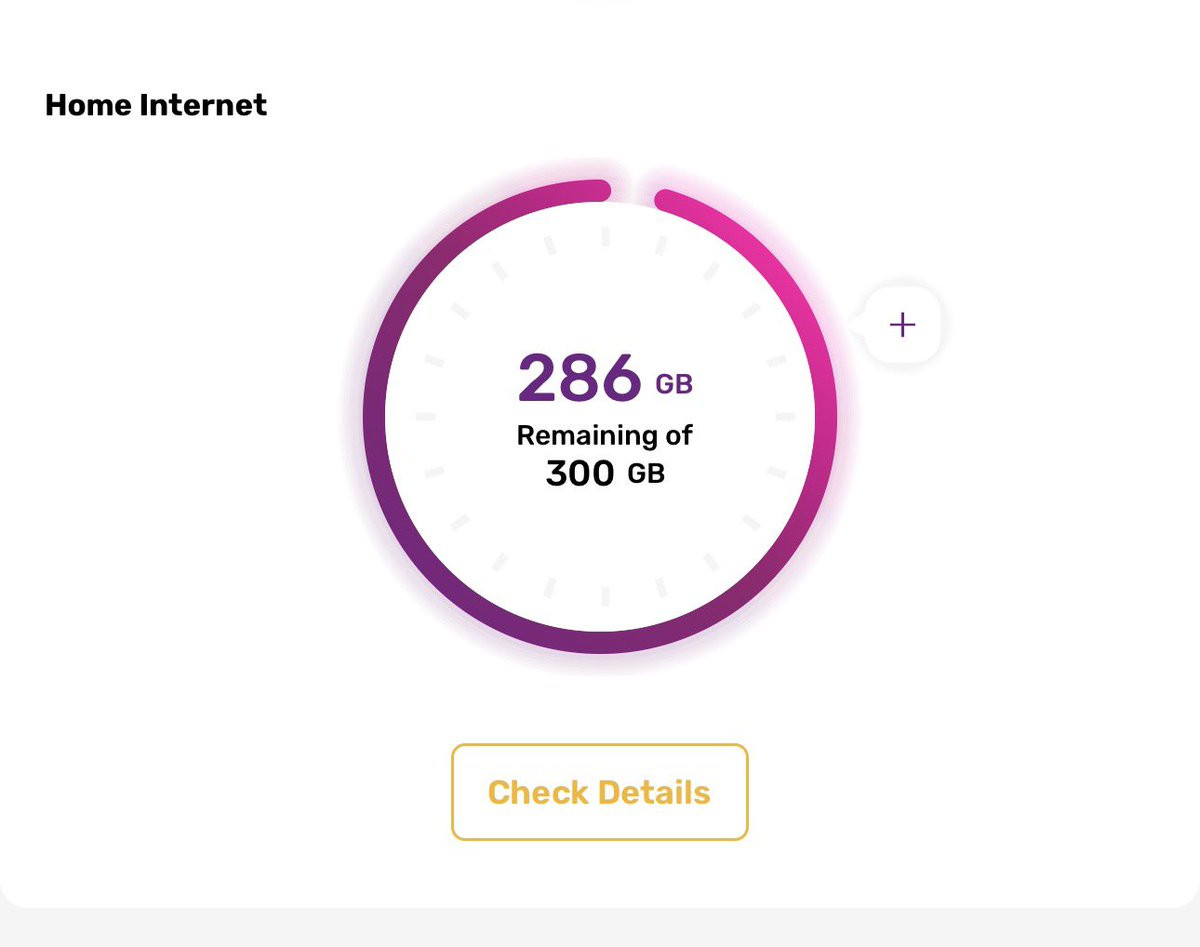Click the bottom of the purple usage ring
The image size is (1200, 947).
[x=600, y=642]
